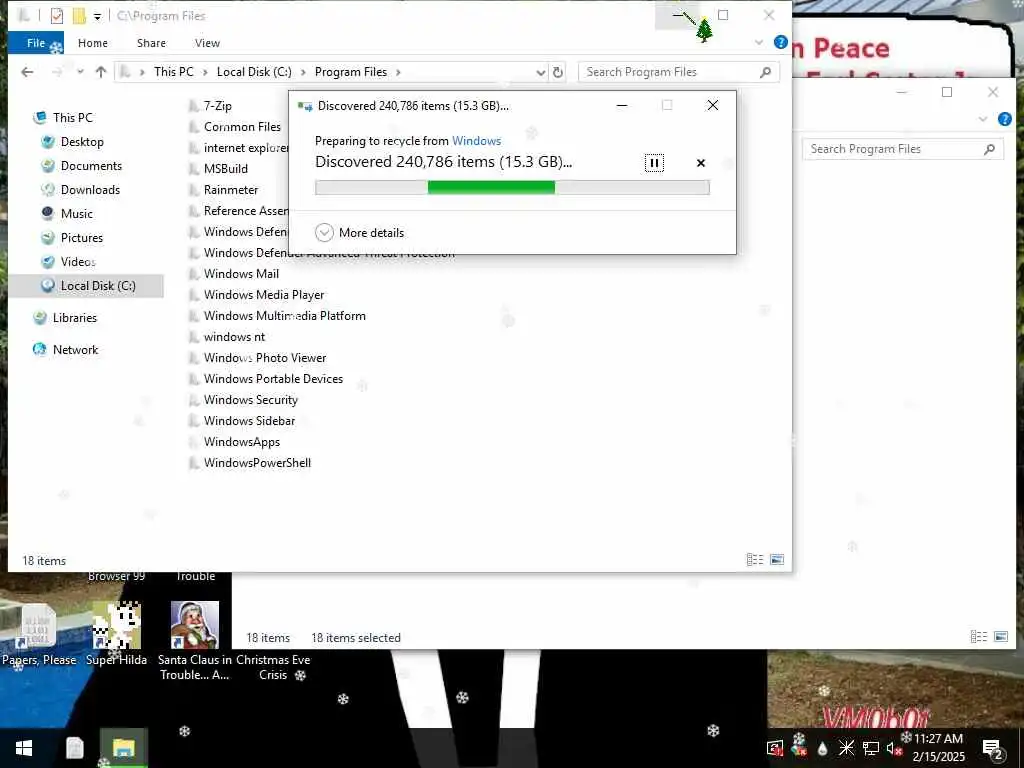Expand the ribbon with the chevron in front window

(759, 43)
